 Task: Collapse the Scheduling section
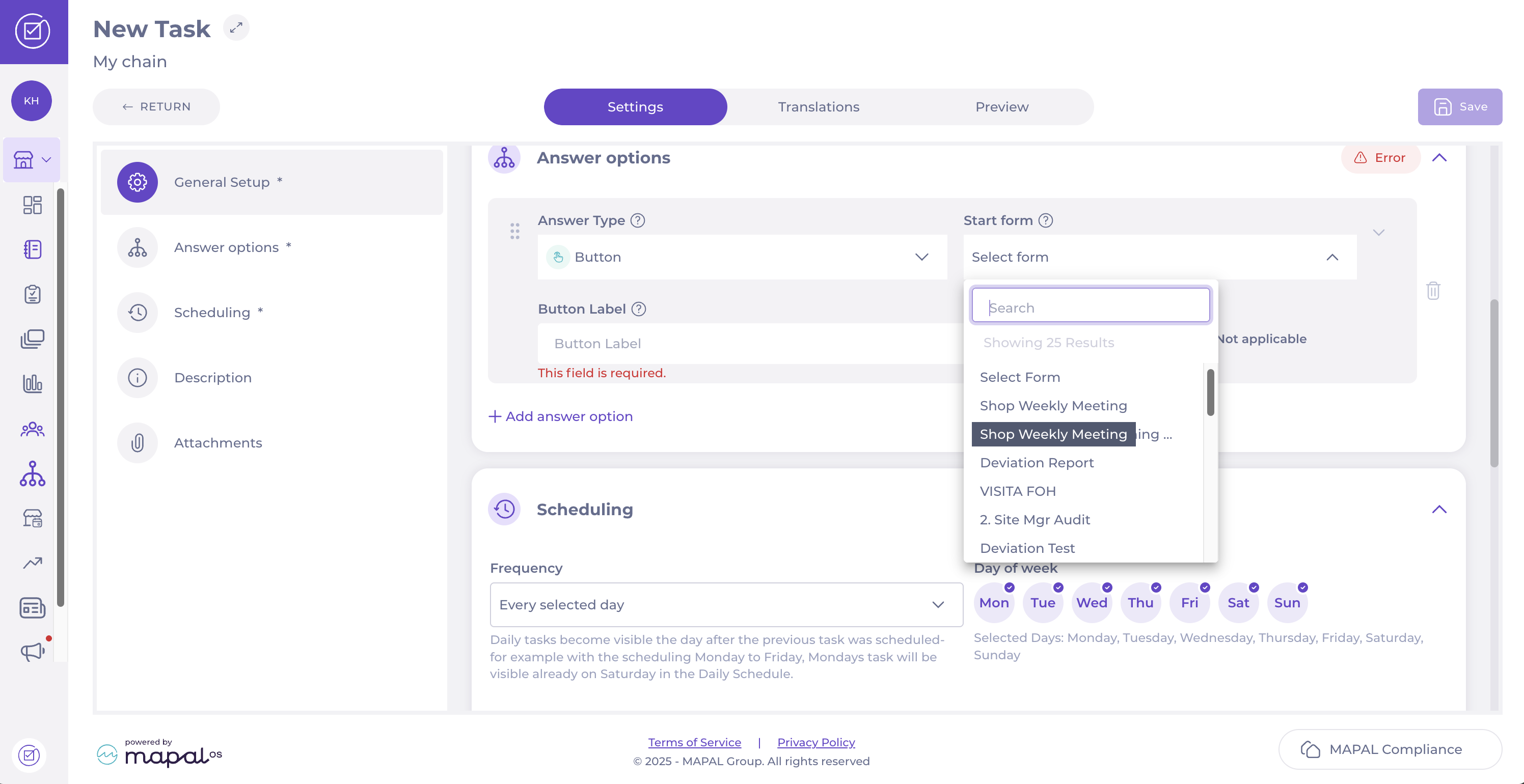[1439, 509]
